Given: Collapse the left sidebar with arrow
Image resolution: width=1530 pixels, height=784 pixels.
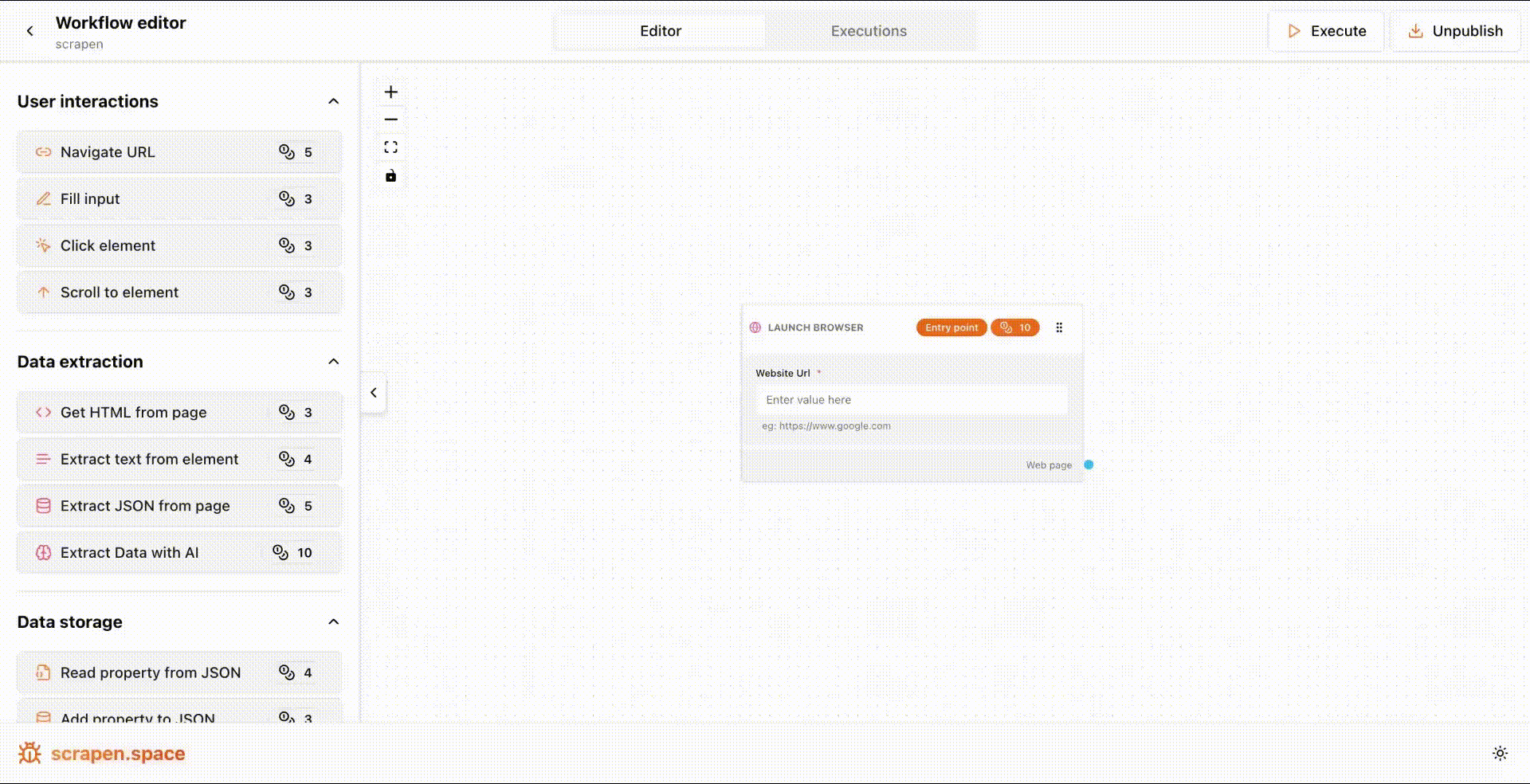Looking at the screenshot, I should click(373, 392).
